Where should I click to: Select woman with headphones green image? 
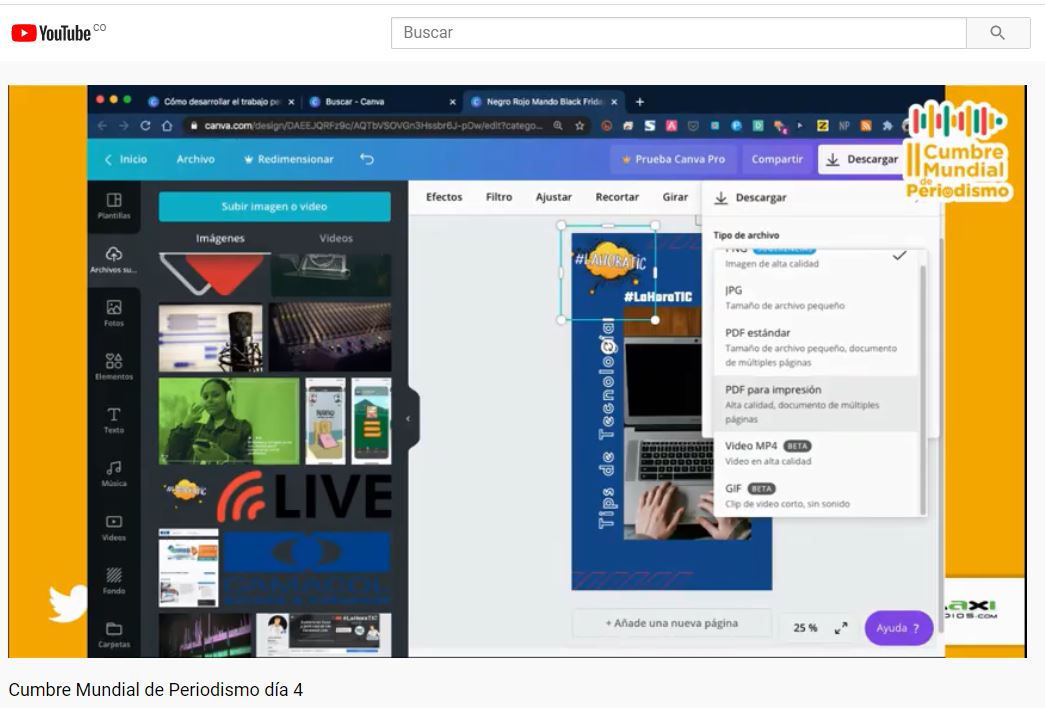click(x=229, y=421)
